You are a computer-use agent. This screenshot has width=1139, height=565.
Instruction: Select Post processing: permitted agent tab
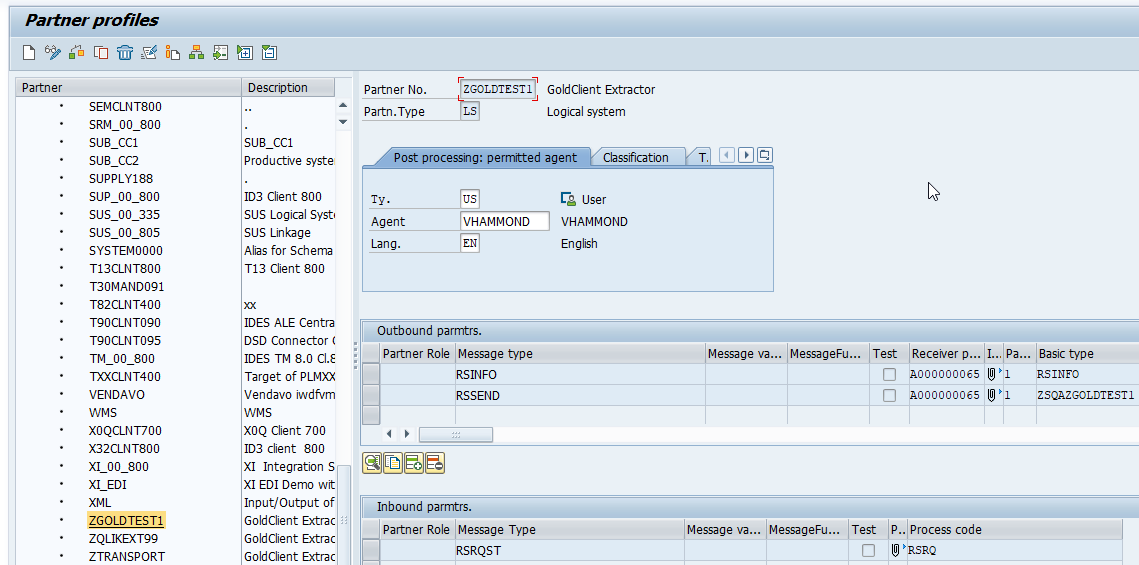[x=484, y=157]
